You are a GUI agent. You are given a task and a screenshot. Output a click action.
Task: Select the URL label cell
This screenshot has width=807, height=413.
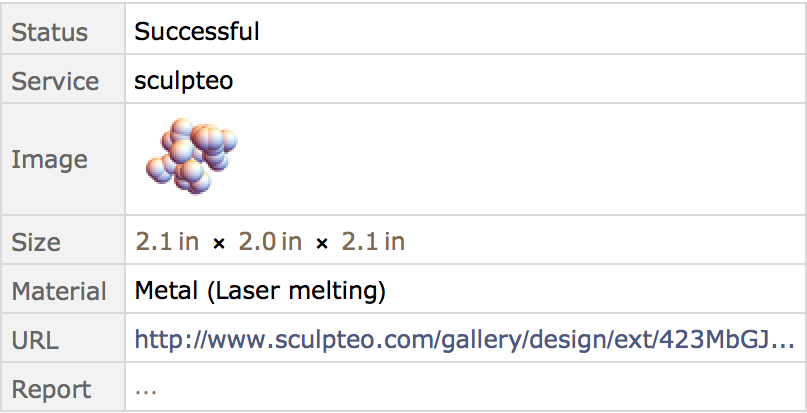pyautogui.click(x=63, y=337)
